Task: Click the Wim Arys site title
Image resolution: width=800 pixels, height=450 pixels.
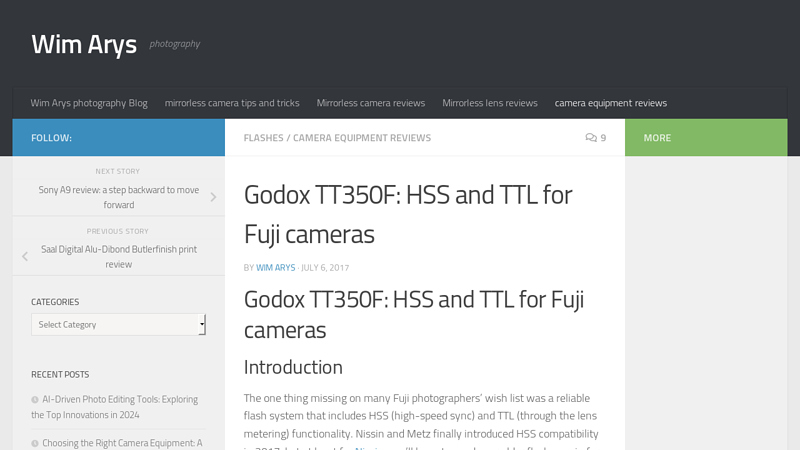Action: [84, 44]
